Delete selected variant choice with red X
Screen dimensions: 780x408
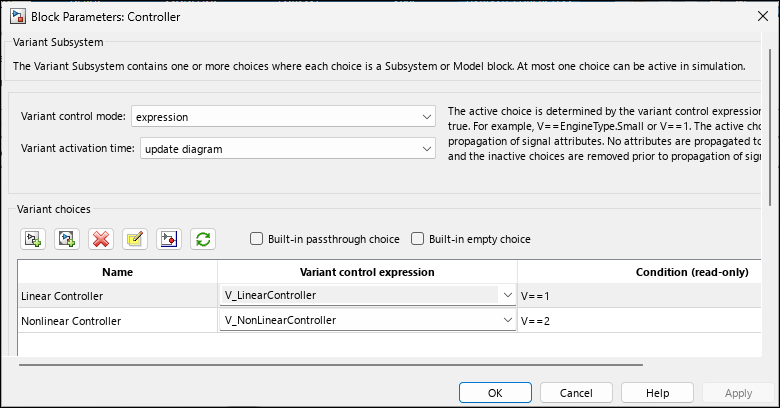tap(101, 239)
